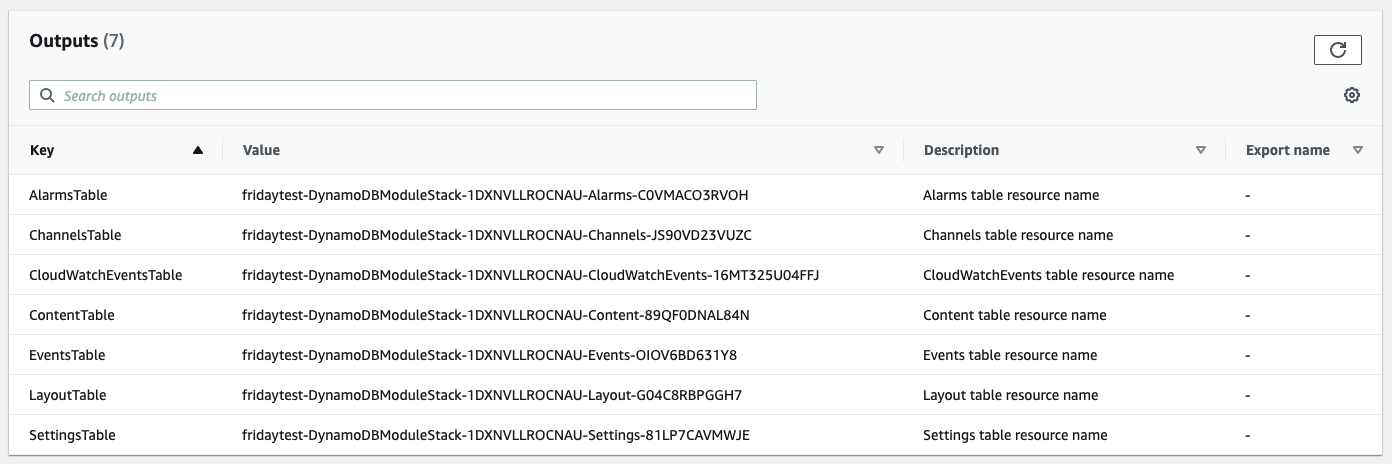Image resolution: width=1392 pixels, height=464 pixels.
Task: Click the ContentTable value text
Action: pyautogui.click(x=496, y=315)
